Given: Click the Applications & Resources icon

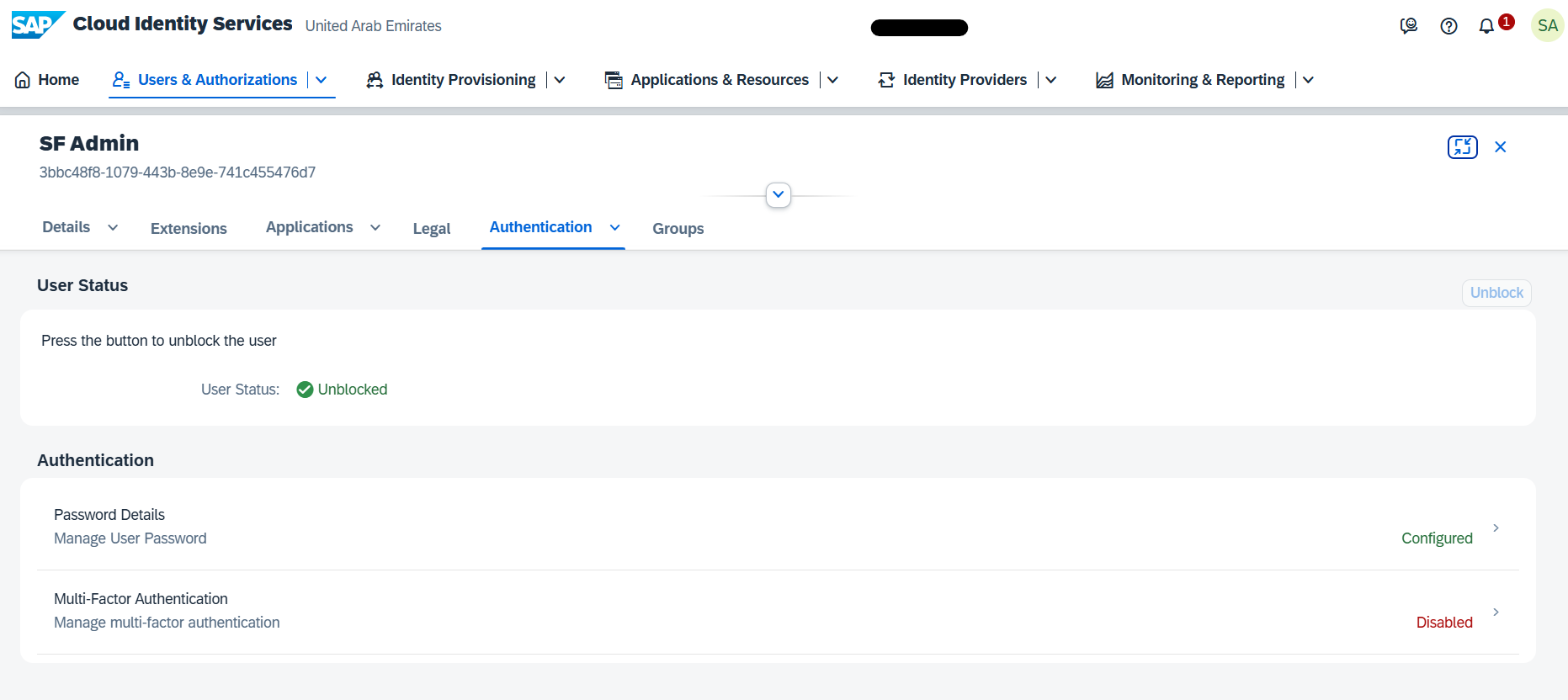Looking at the screenshot, I should click(x=614, y=80).
